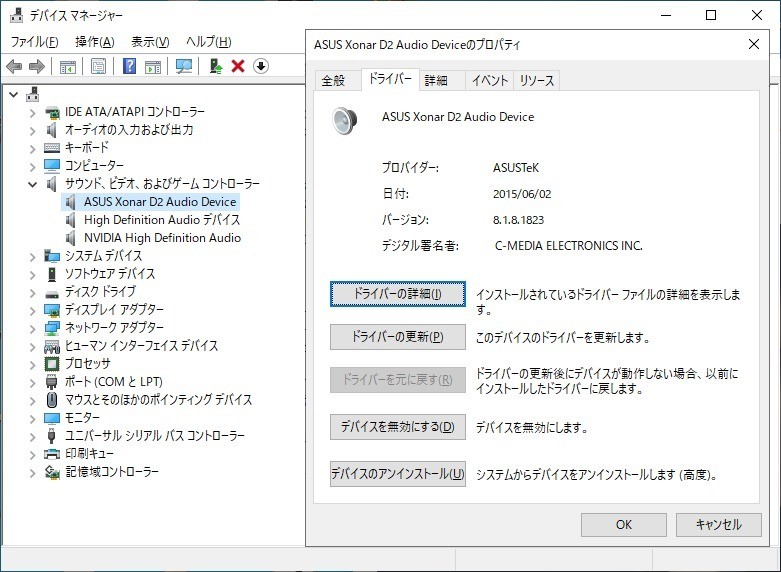Screen dimensions: 781x572
Task: Click the action pane toolbar icon
Action: [x=153, y=66]
